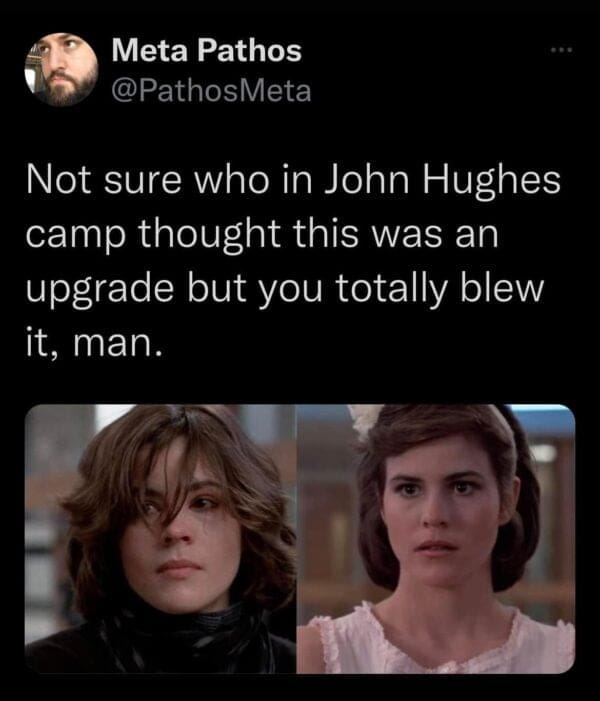Tap the pink ruffled top in right photo

pyautogui.click(x=436, y=640)
